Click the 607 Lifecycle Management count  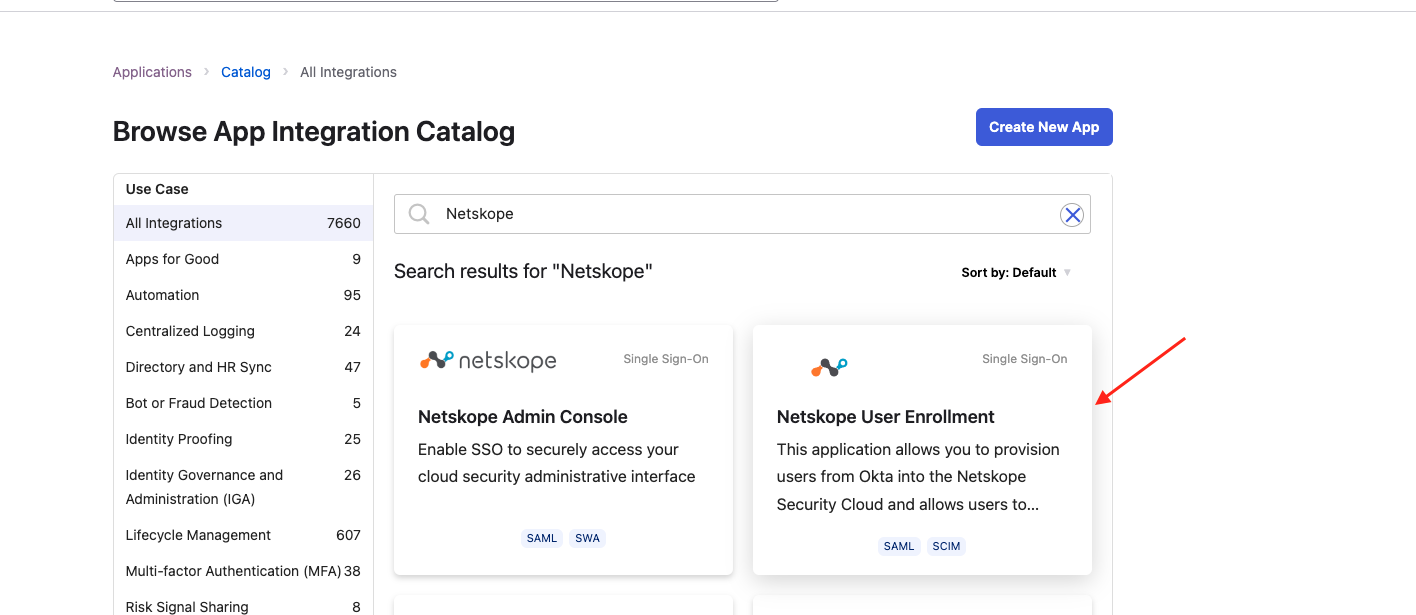point(348,535)
